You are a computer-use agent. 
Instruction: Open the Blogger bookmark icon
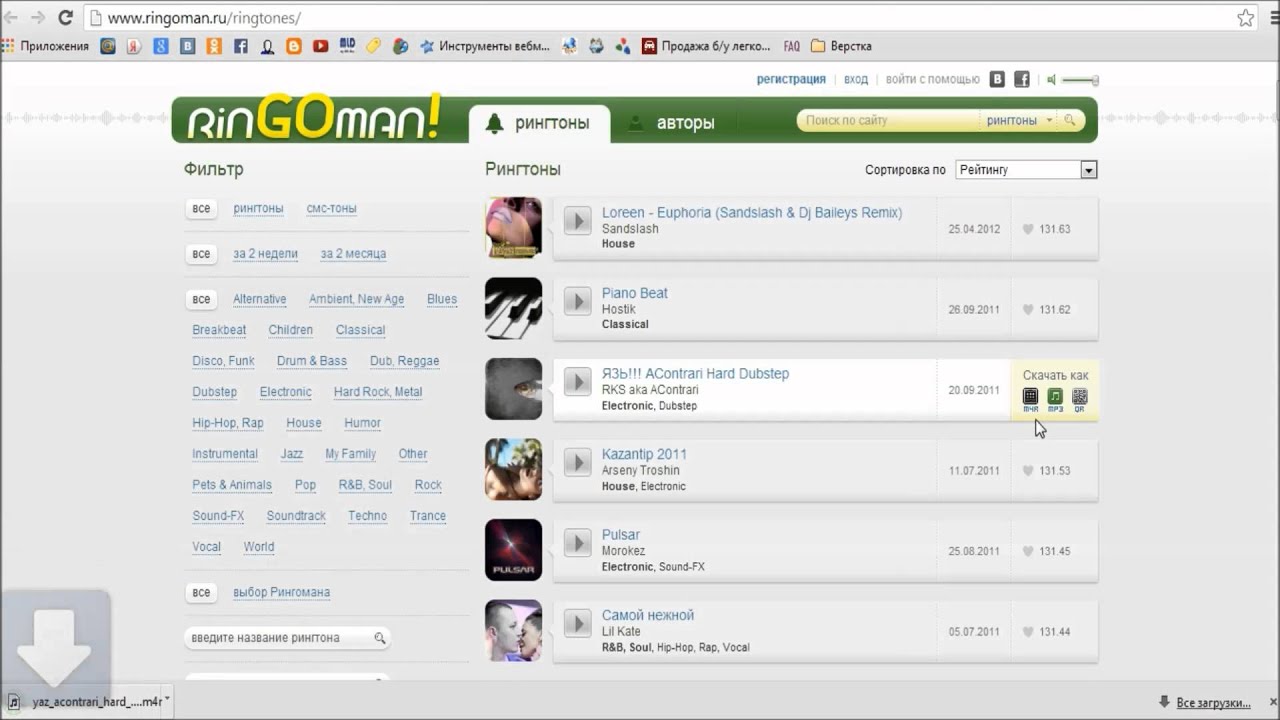point(294,46)
